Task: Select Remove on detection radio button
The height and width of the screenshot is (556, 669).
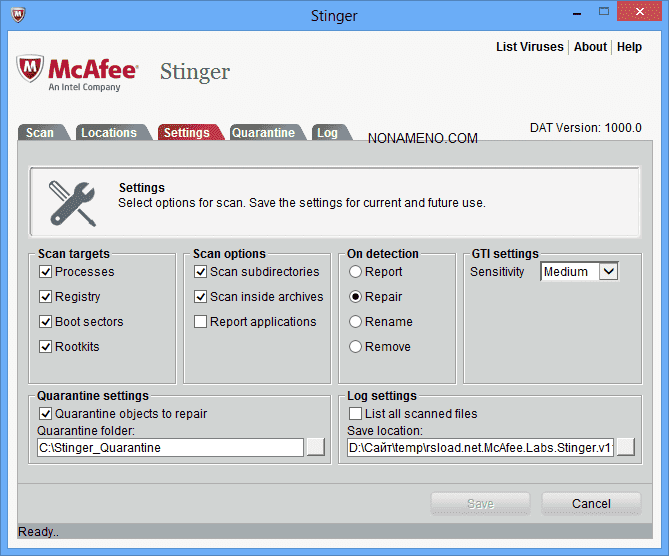Action: pyautogui.click(x=355, y=347)
